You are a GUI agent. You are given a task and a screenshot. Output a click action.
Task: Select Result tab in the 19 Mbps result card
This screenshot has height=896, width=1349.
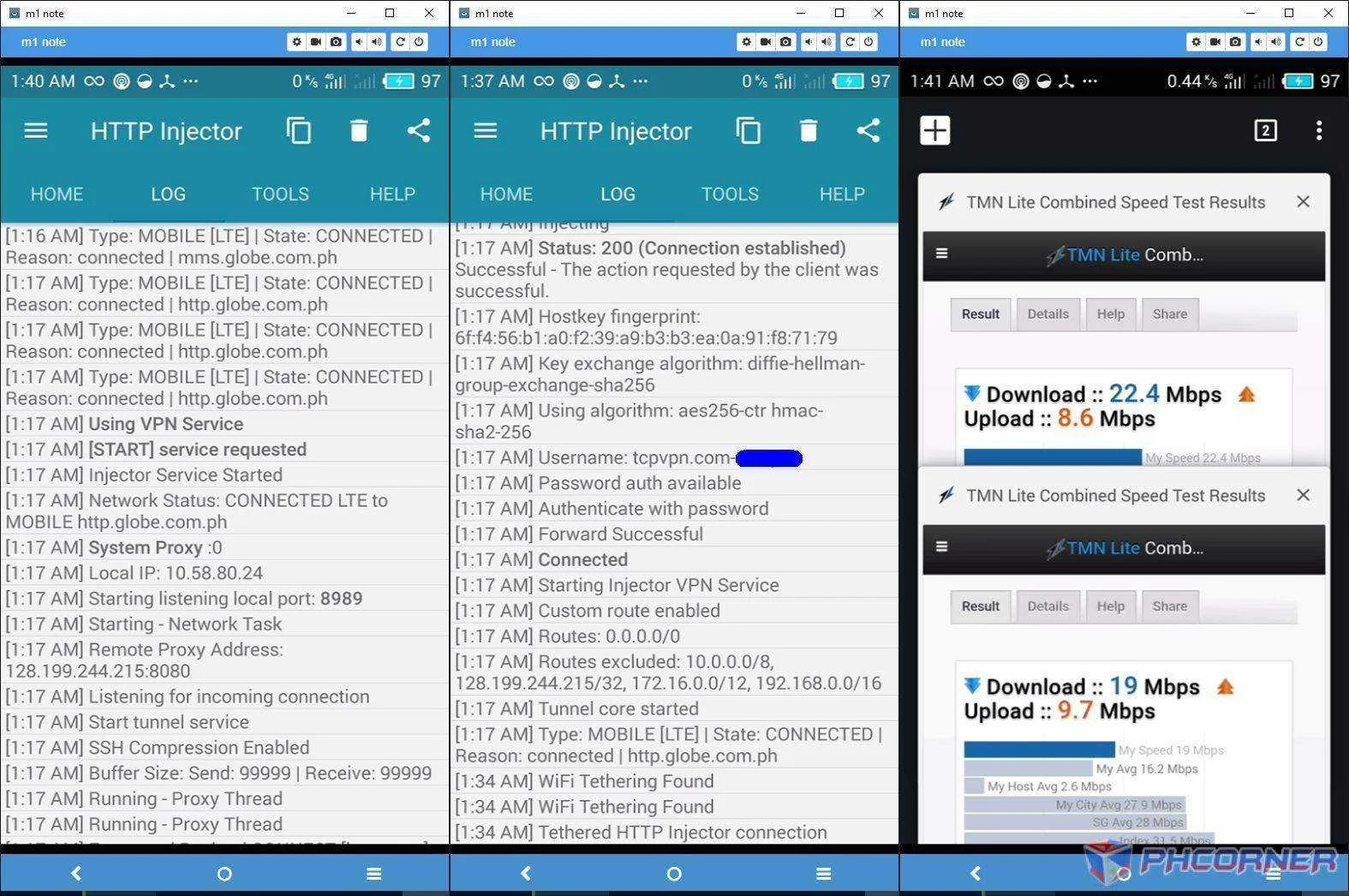[x=980, y=606]
